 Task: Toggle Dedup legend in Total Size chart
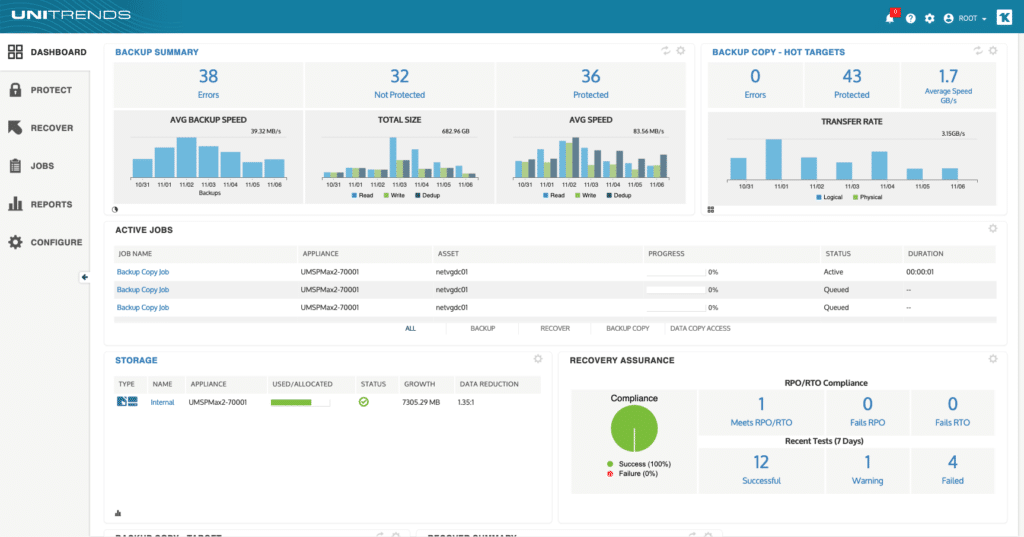click(x=428, y=195)
